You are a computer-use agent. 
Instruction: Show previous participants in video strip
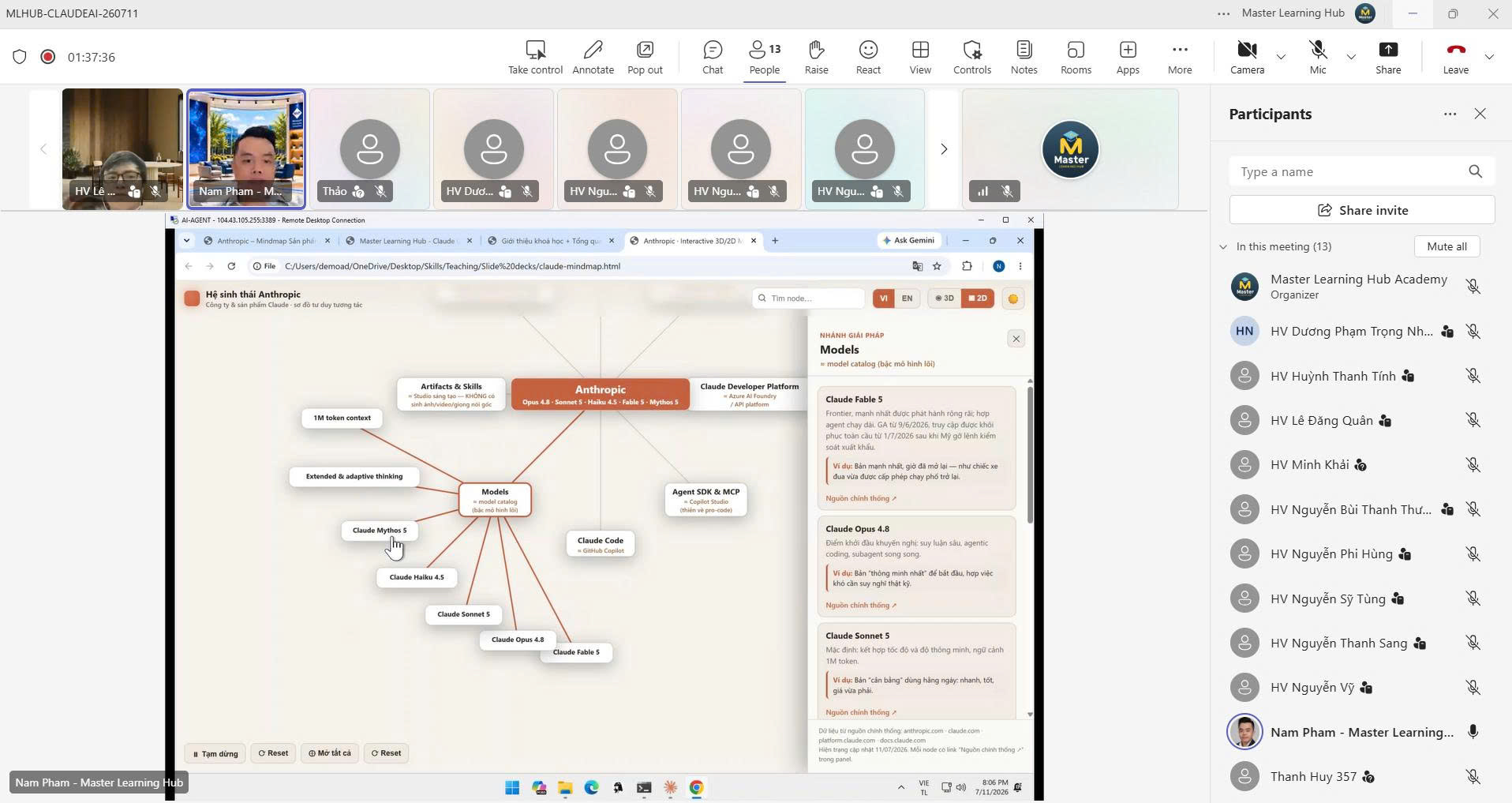(x=43, y=149)
